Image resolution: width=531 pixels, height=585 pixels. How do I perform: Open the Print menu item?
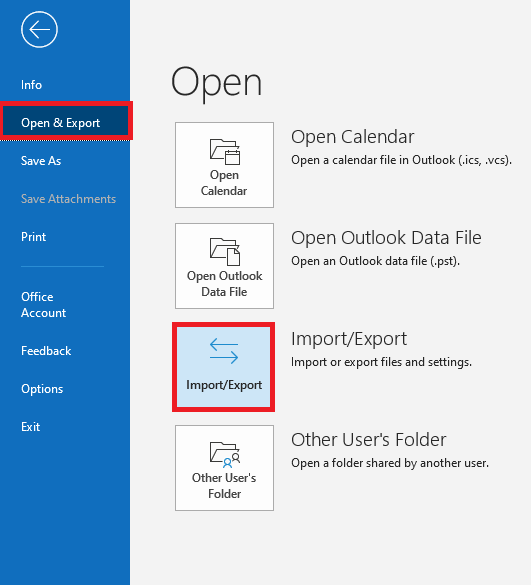[x=34, y=237]
